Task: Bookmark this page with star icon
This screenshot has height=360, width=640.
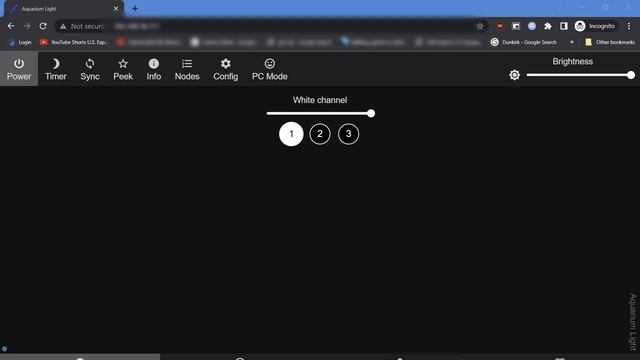Action: pos(480,26)
